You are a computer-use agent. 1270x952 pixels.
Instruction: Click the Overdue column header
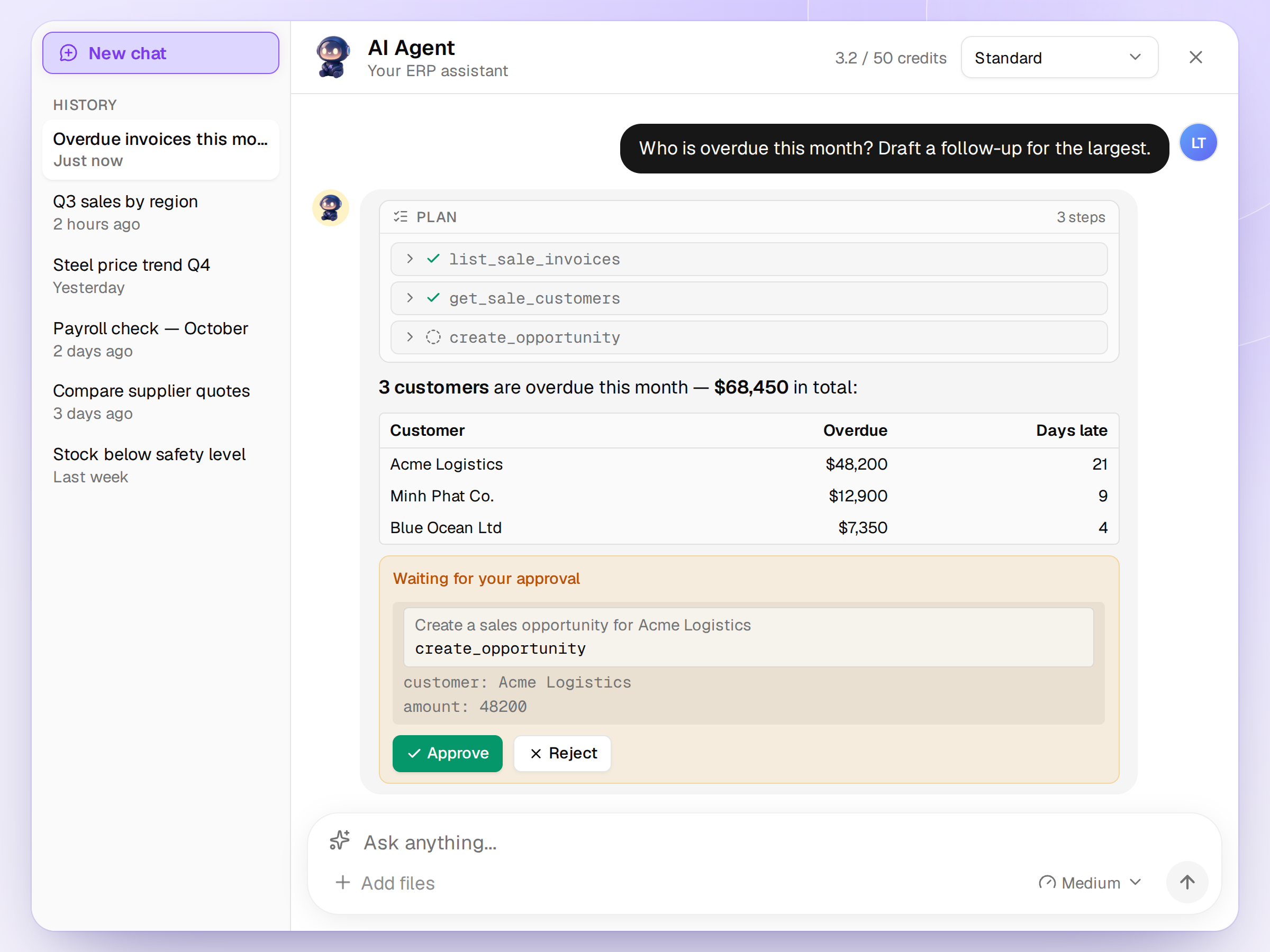tap(855, 431)
